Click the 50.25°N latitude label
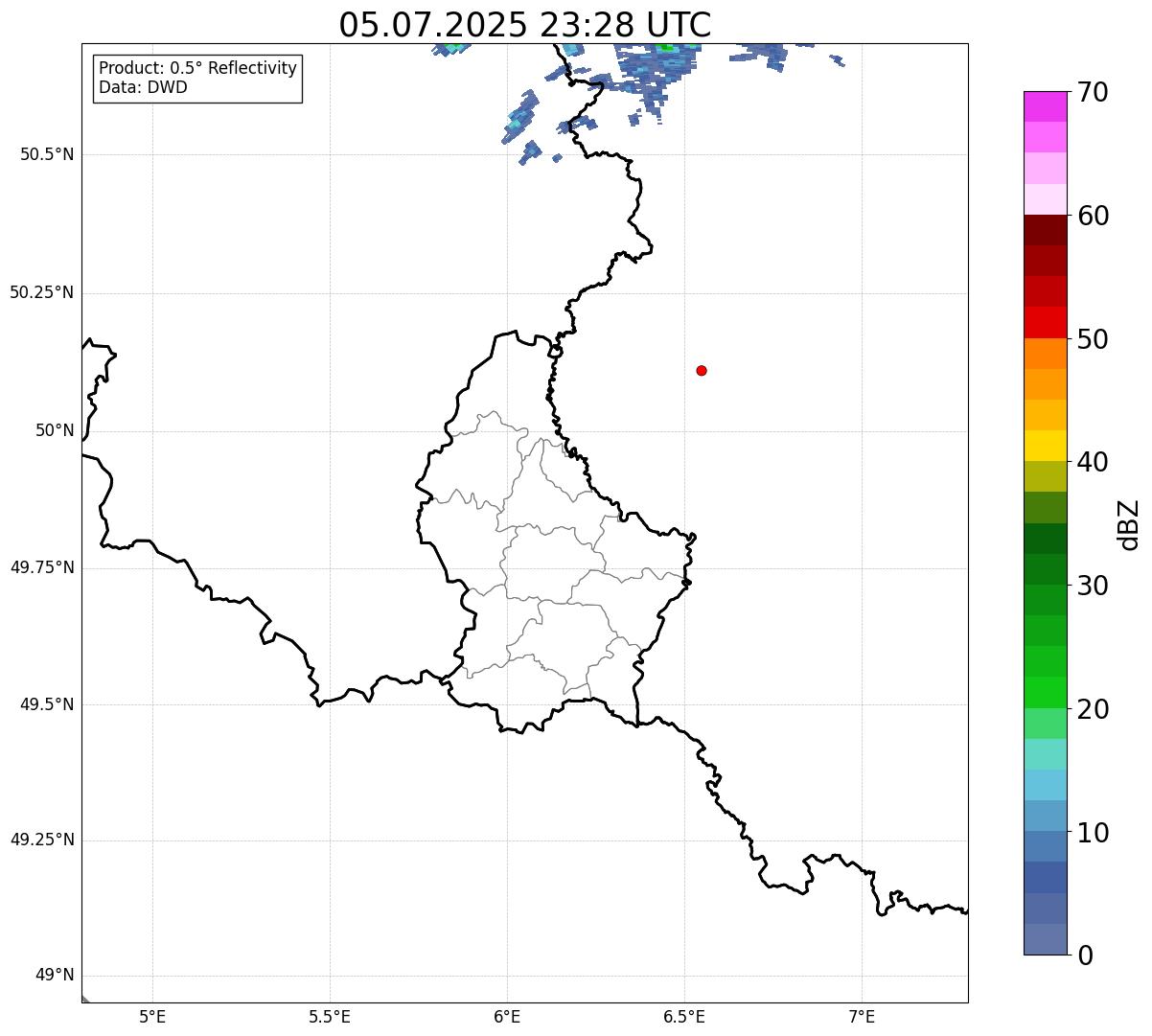 coord(41,292)
